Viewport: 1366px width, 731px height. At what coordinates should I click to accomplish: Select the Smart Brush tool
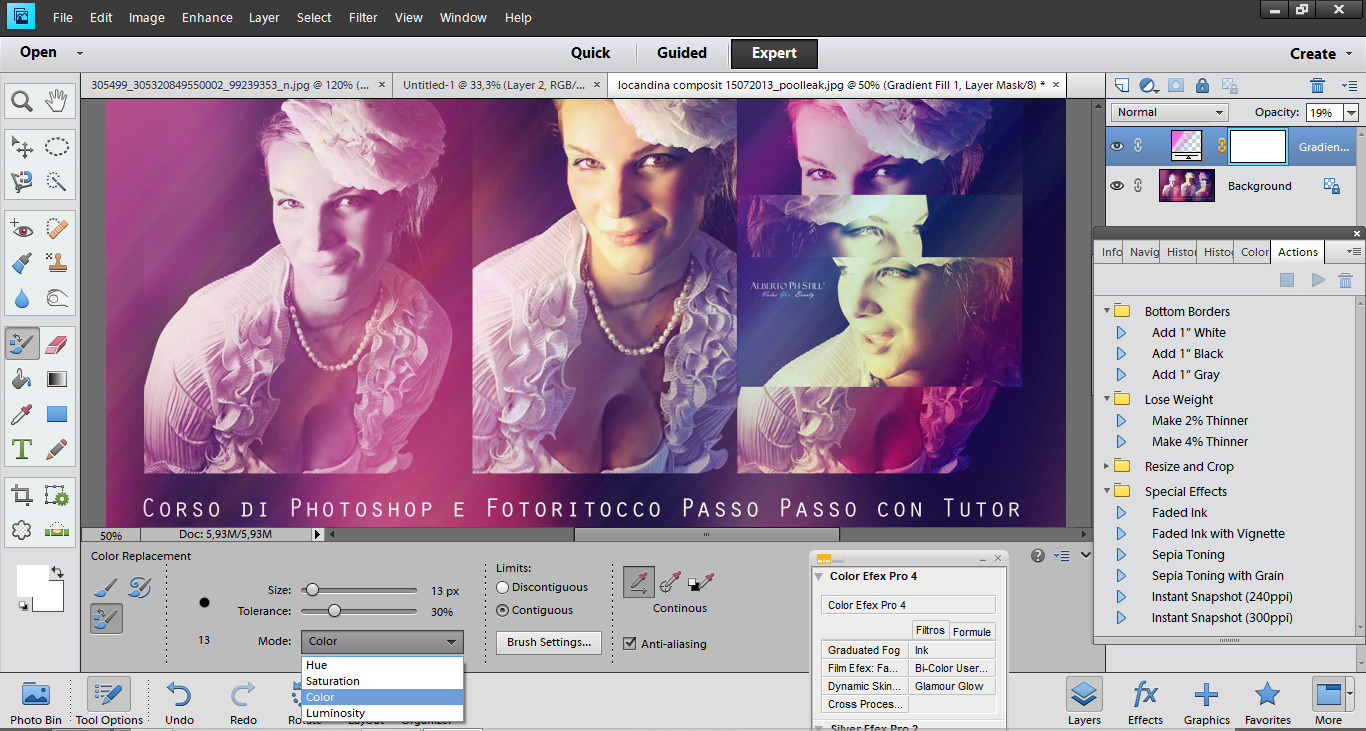[22, 263]
